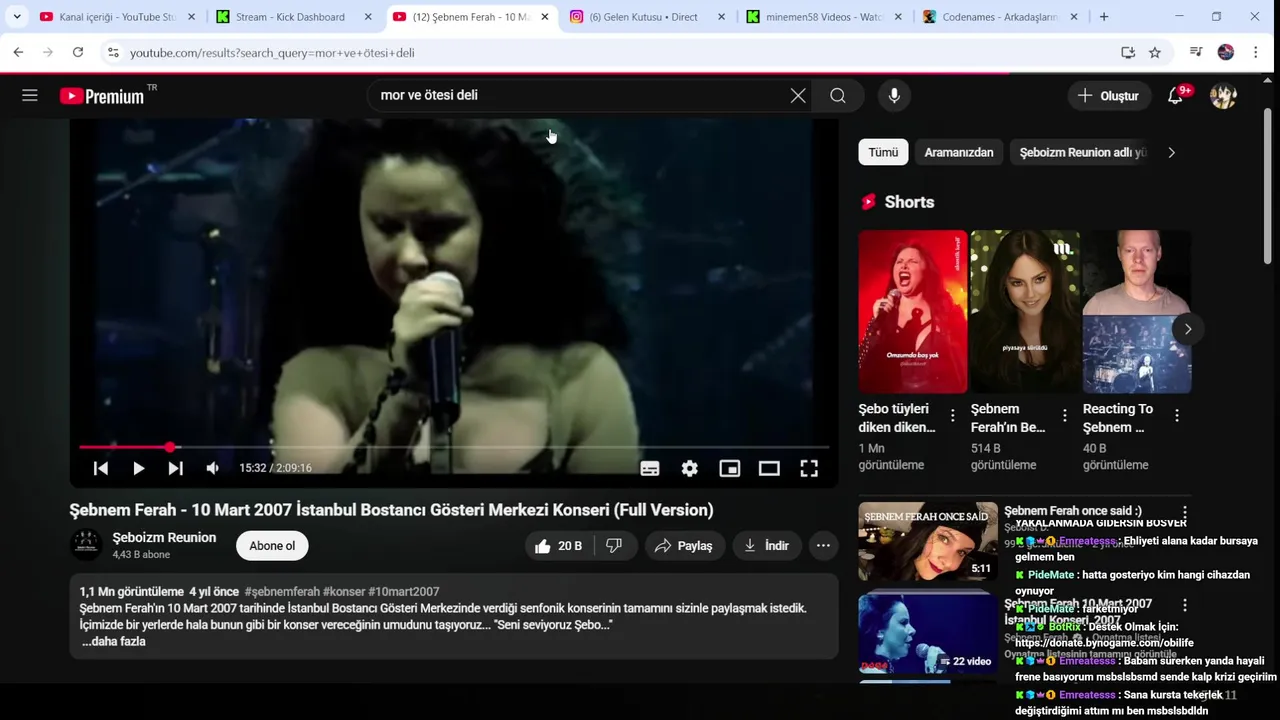Open Chrome three-dot menu
This screenshot has width=1280, height=720.
point(1256,52)
